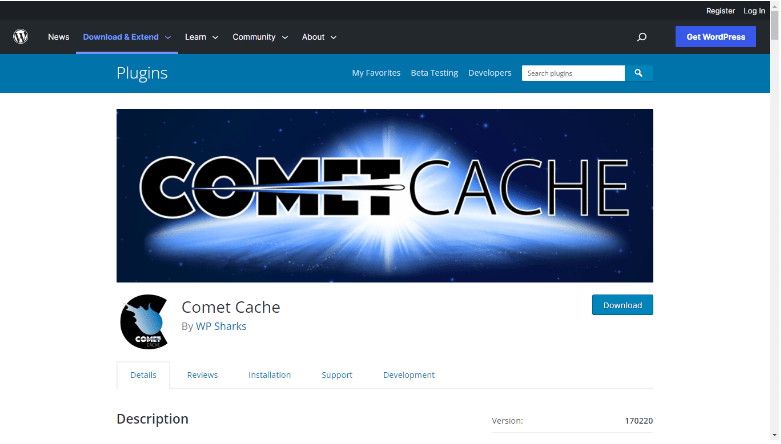Click the Comet Cache banner image
Screen dimensions: 781x444
[x=385, y=196]
